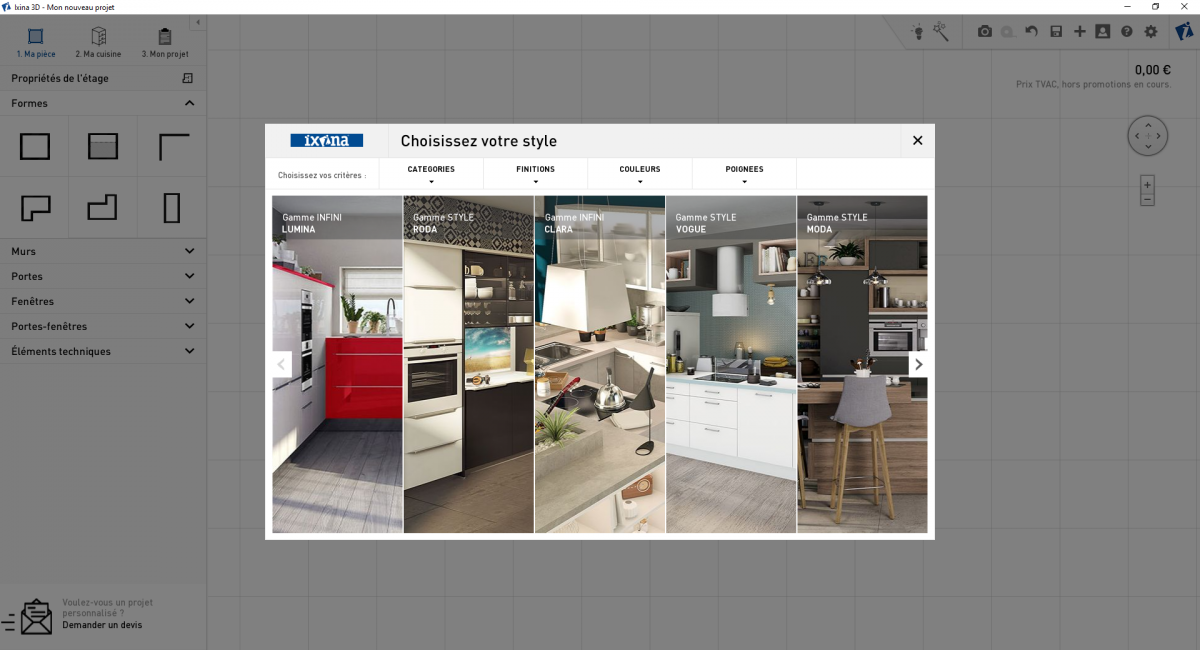This screenshot has width=1200, height=650.
Task: Click 'Choisissez vos critères' label
Action: click(322, 175)
